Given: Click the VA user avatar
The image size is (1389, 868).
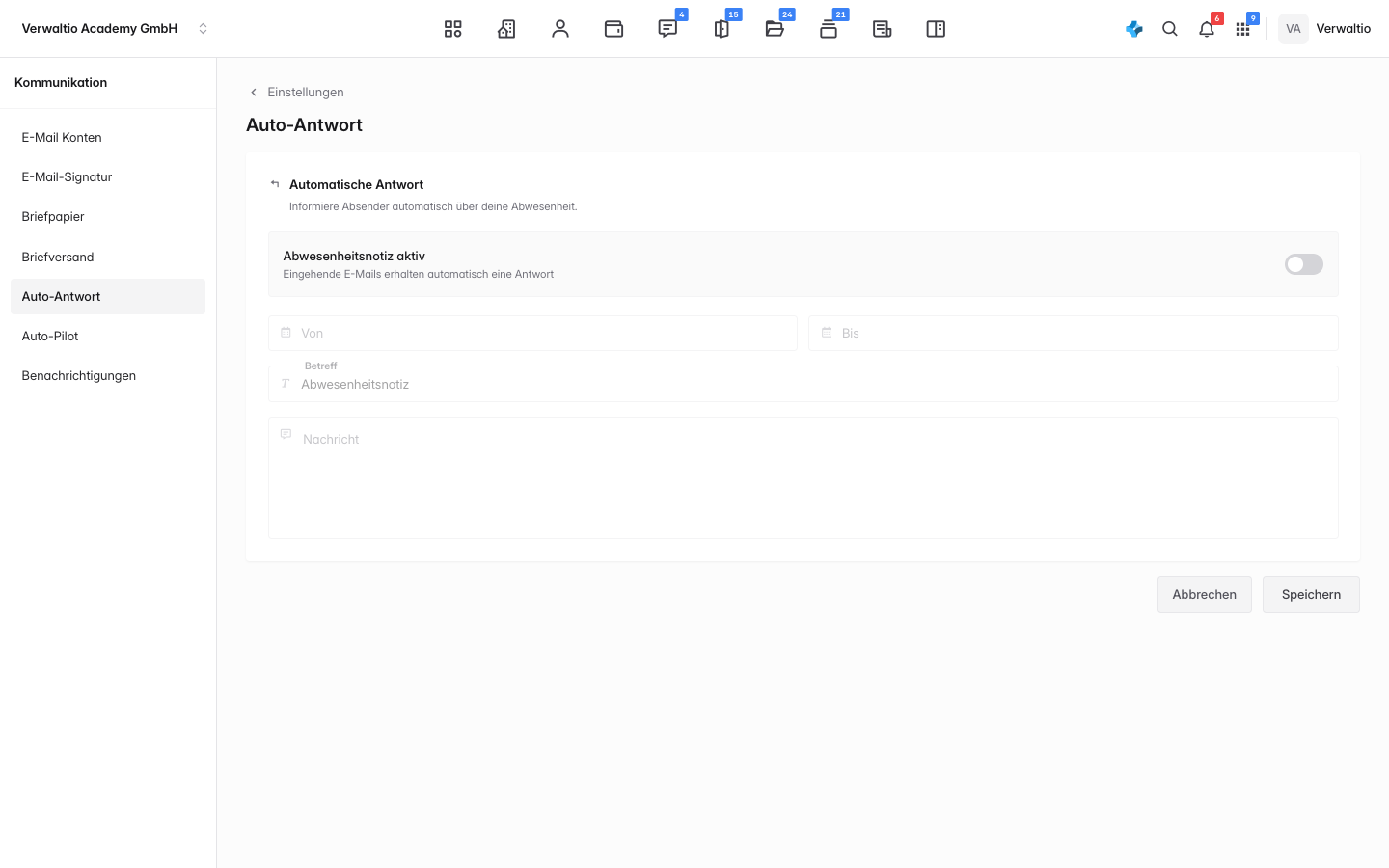Looking at the screenshot, I should coord(1294,29).
